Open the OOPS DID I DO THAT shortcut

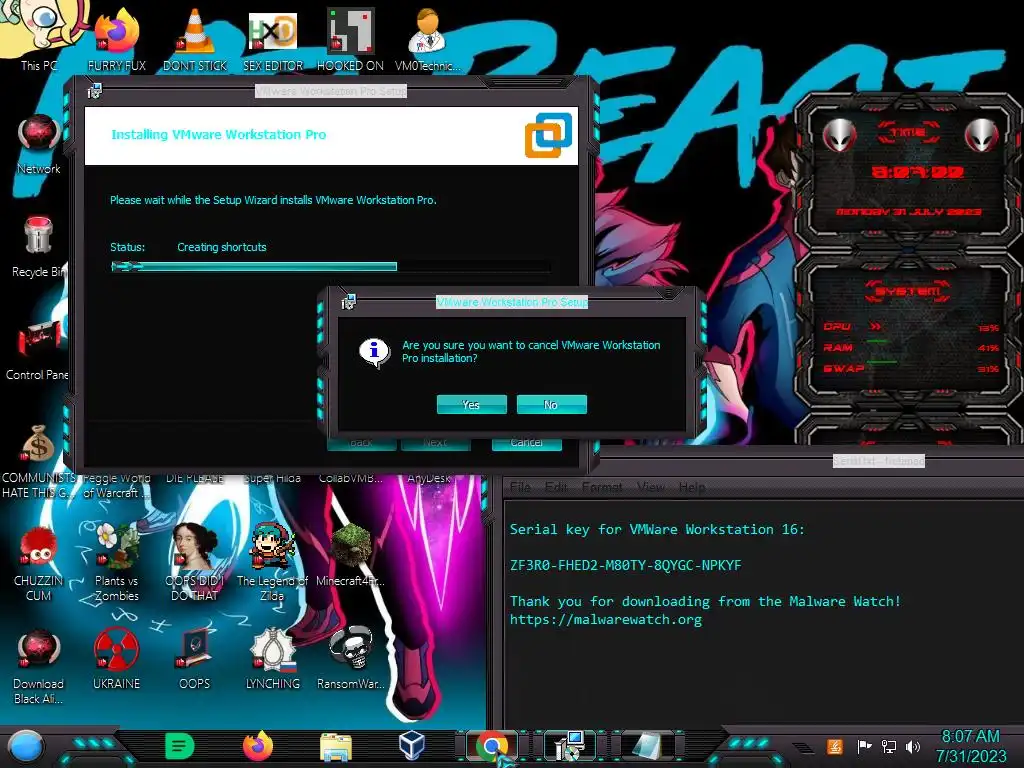(195, 564)
